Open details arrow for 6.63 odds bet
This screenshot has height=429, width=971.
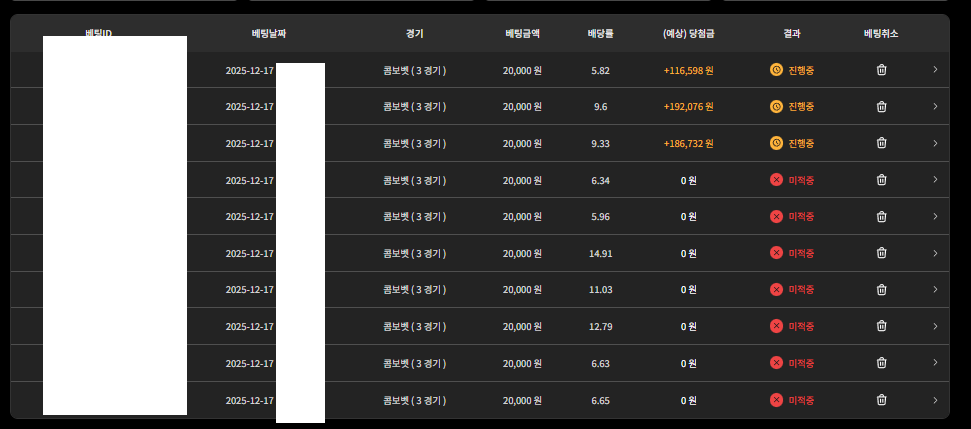tap(935, 363)
